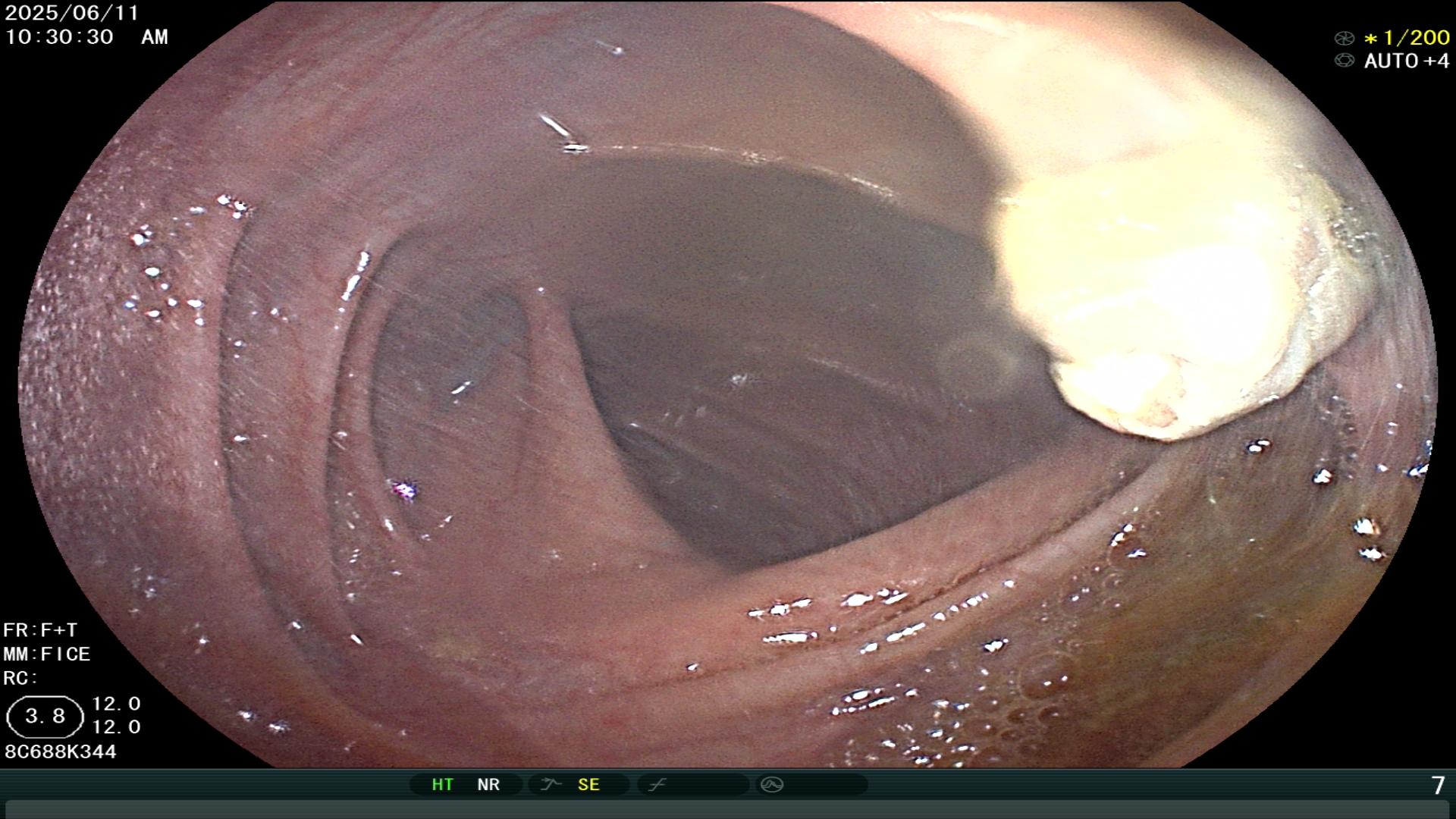Click the oval 3.8 scope indicator
This screenshot has width=1456, height=819.
click(45, 717)
